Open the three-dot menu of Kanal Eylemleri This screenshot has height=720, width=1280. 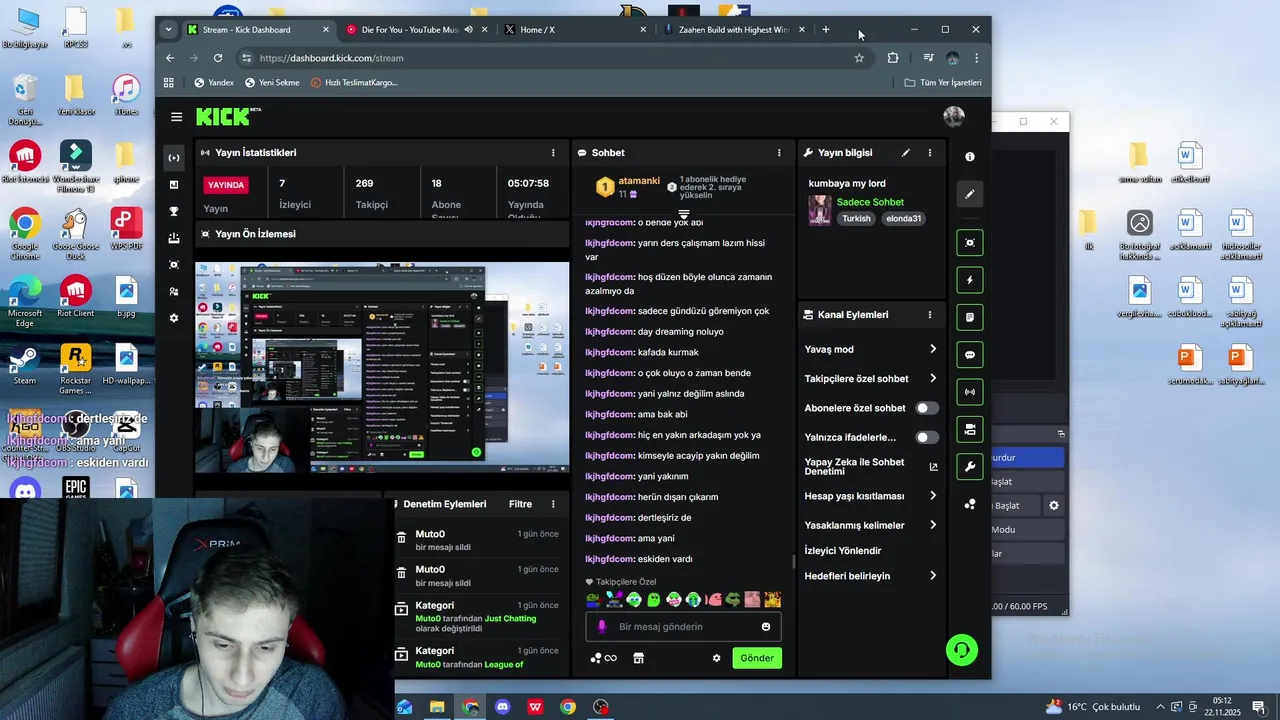tap(929, 315)
